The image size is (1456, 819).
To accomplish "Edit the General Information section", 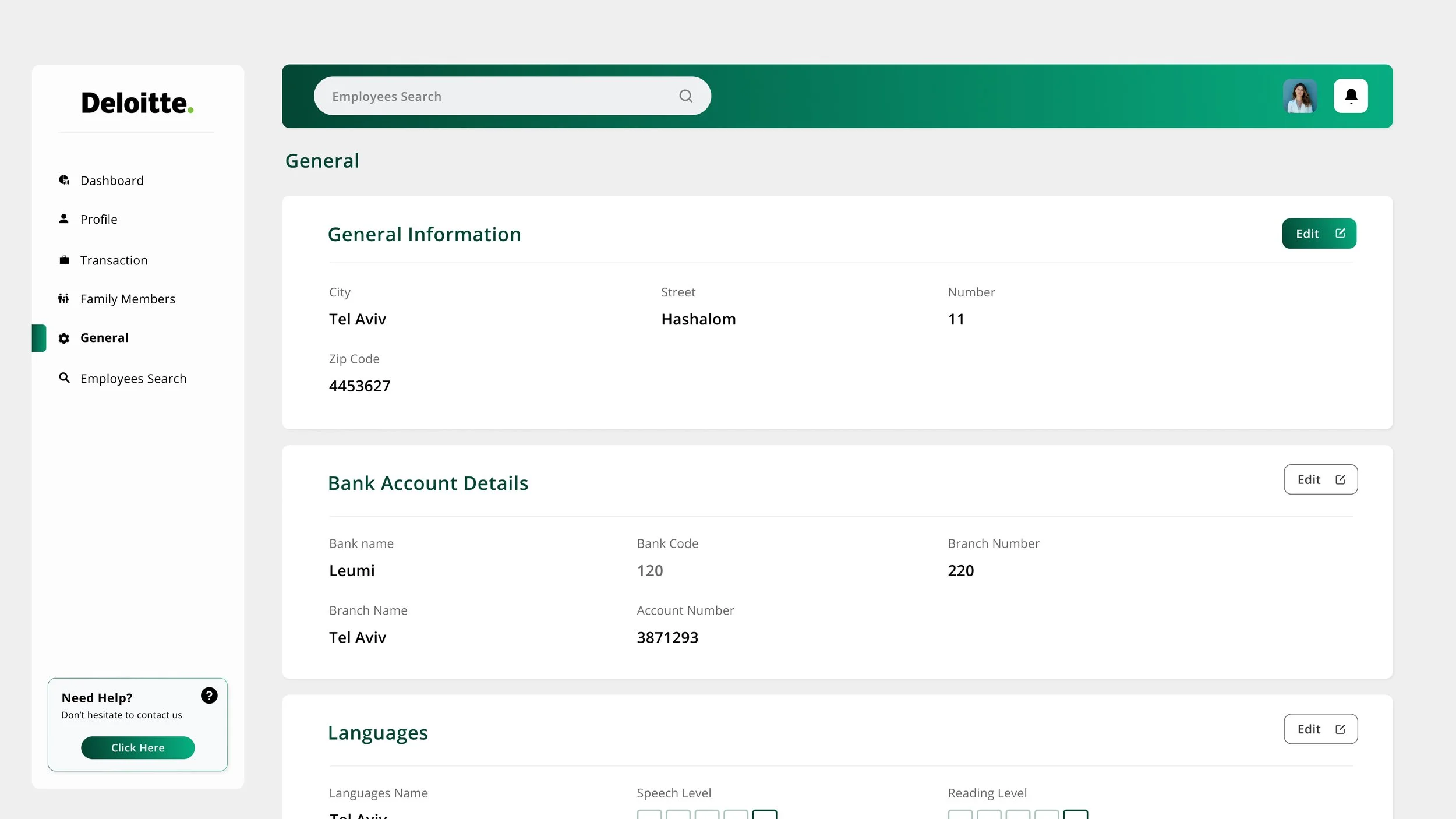I will click(x=1319, y=234).
